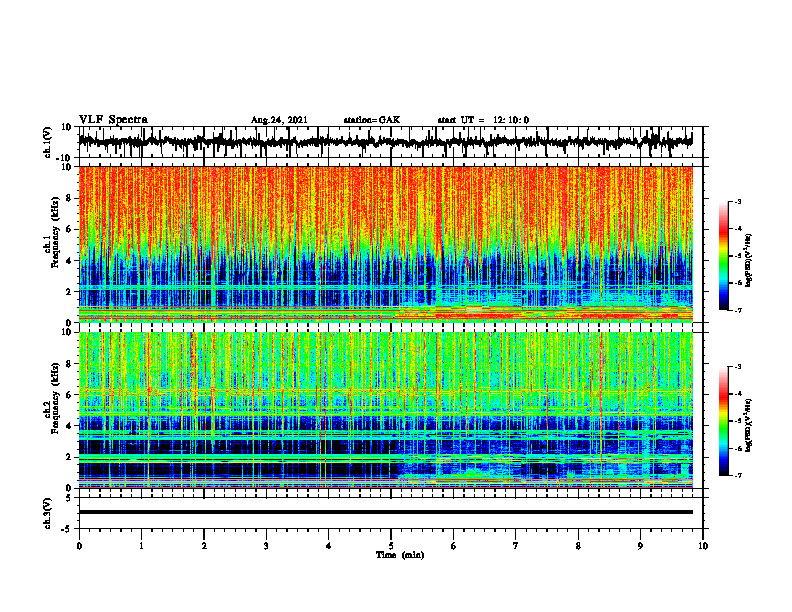Click the '8' kHz tick of ch.2 spectrogram
792x612 pixels.
tap(69, 364)
